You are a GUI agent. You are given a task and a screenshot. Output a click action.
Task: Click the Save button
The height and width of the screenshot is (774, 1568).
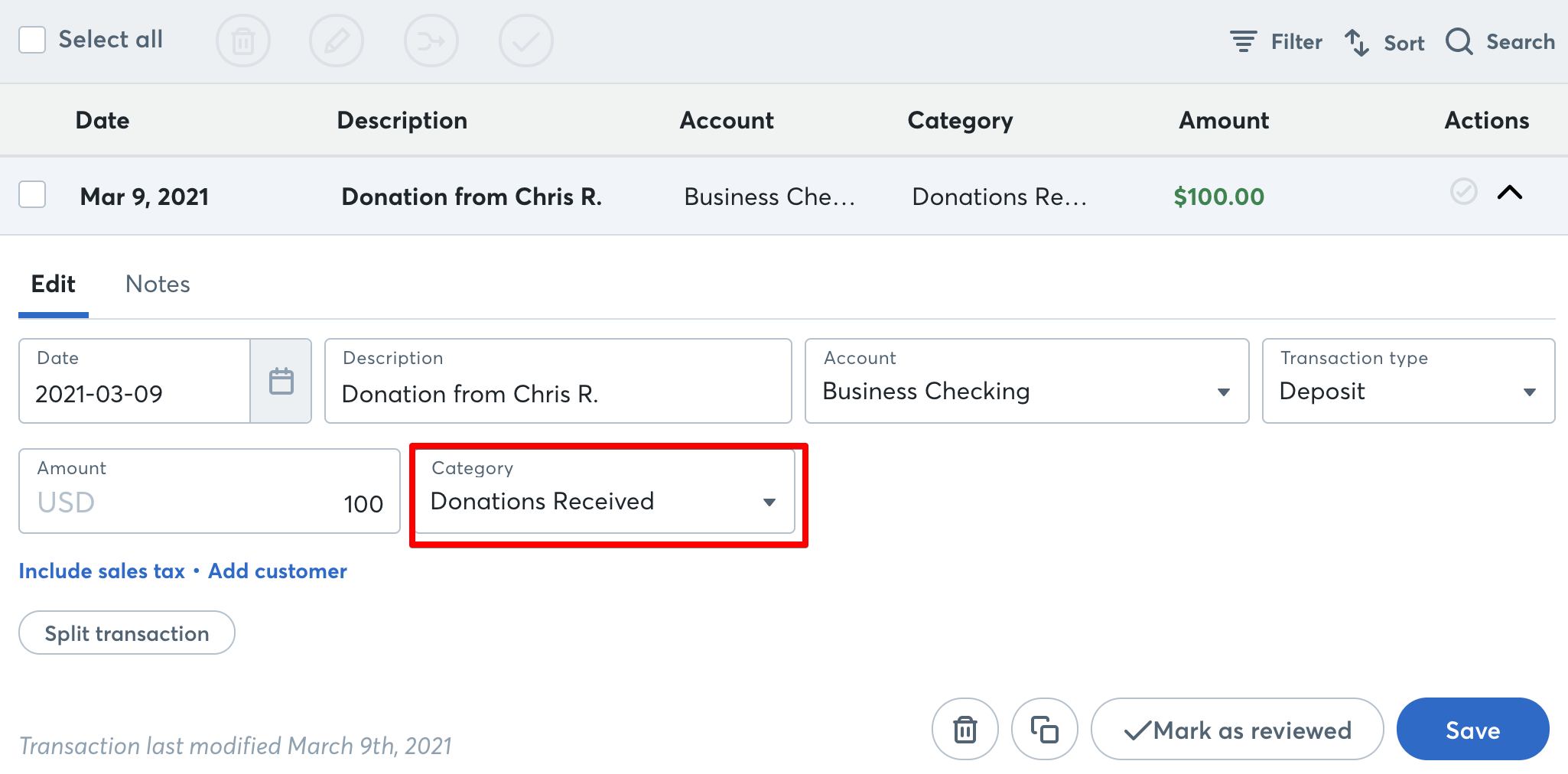[x=1472, y=729]
